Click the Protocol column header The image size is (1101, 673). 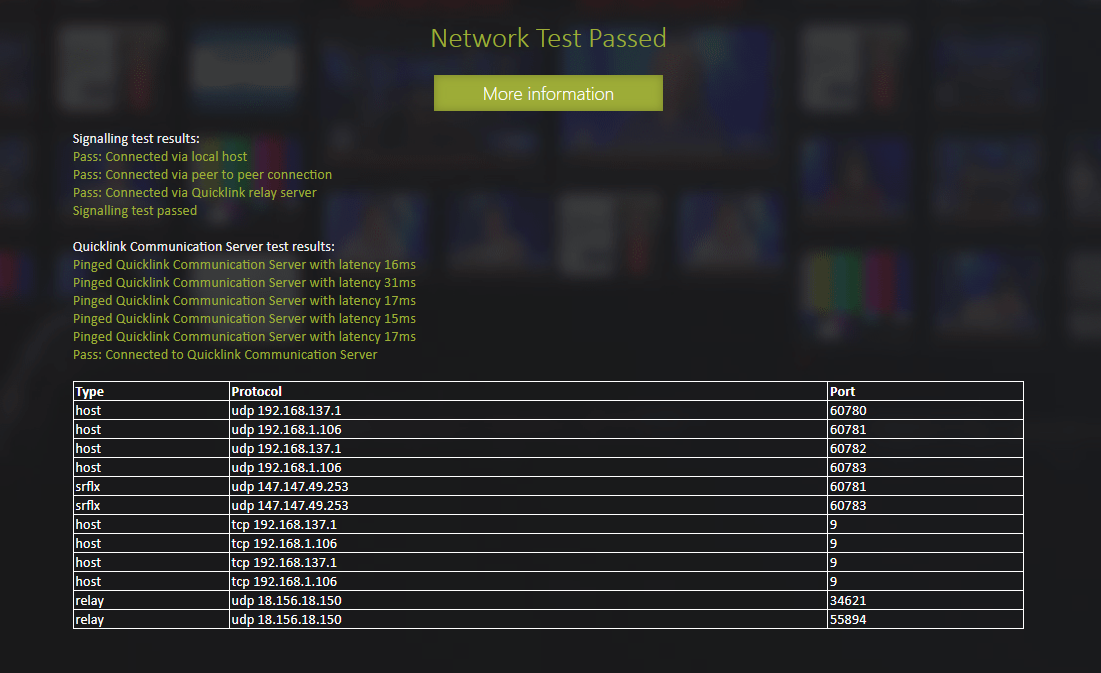pyautogui.click(x=528, y=391)
